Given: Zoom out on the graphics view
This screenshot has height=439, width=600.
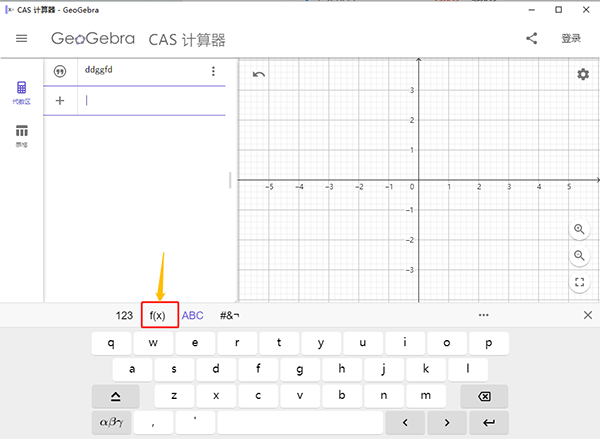Looking at the screenshot, I should (579, 256).
